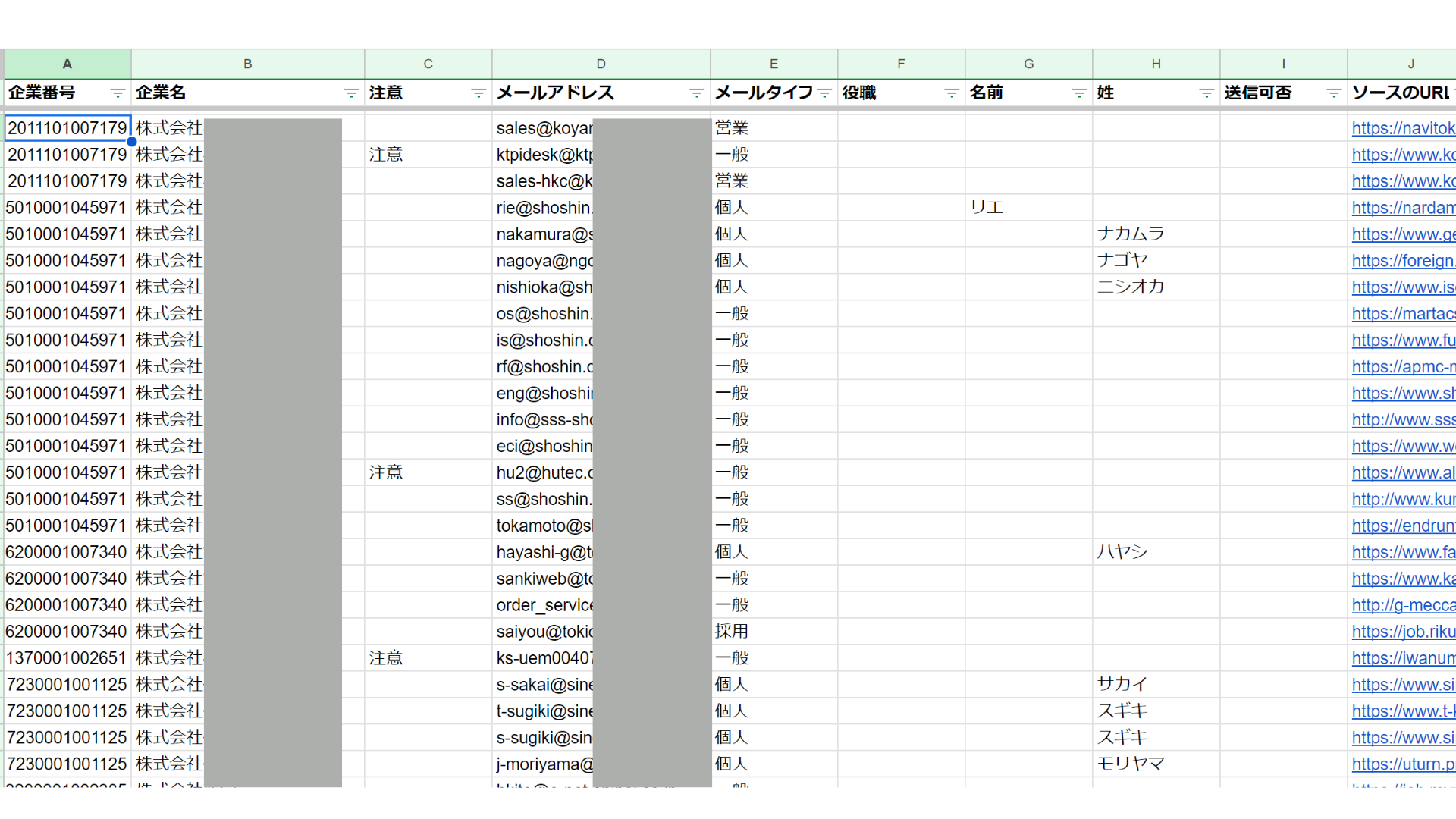Viewport: 1456px width, 819px height.
Task: Open filter icon in メールアドレス header
Action: point(696,93)
